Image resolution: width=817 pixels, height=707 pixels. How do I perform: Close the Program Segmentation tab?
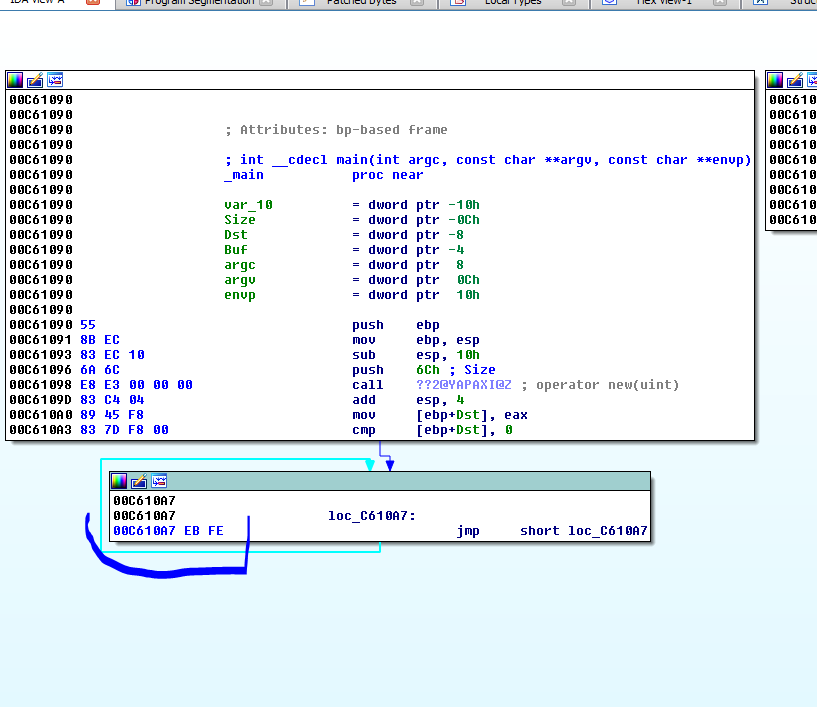265,3
